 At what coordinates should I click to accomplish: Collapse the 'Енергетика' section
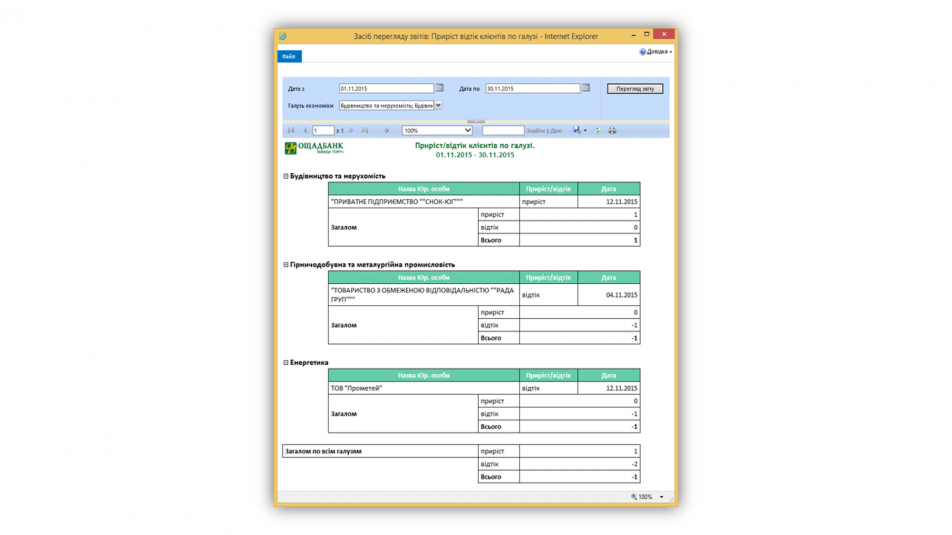[286, 363]
